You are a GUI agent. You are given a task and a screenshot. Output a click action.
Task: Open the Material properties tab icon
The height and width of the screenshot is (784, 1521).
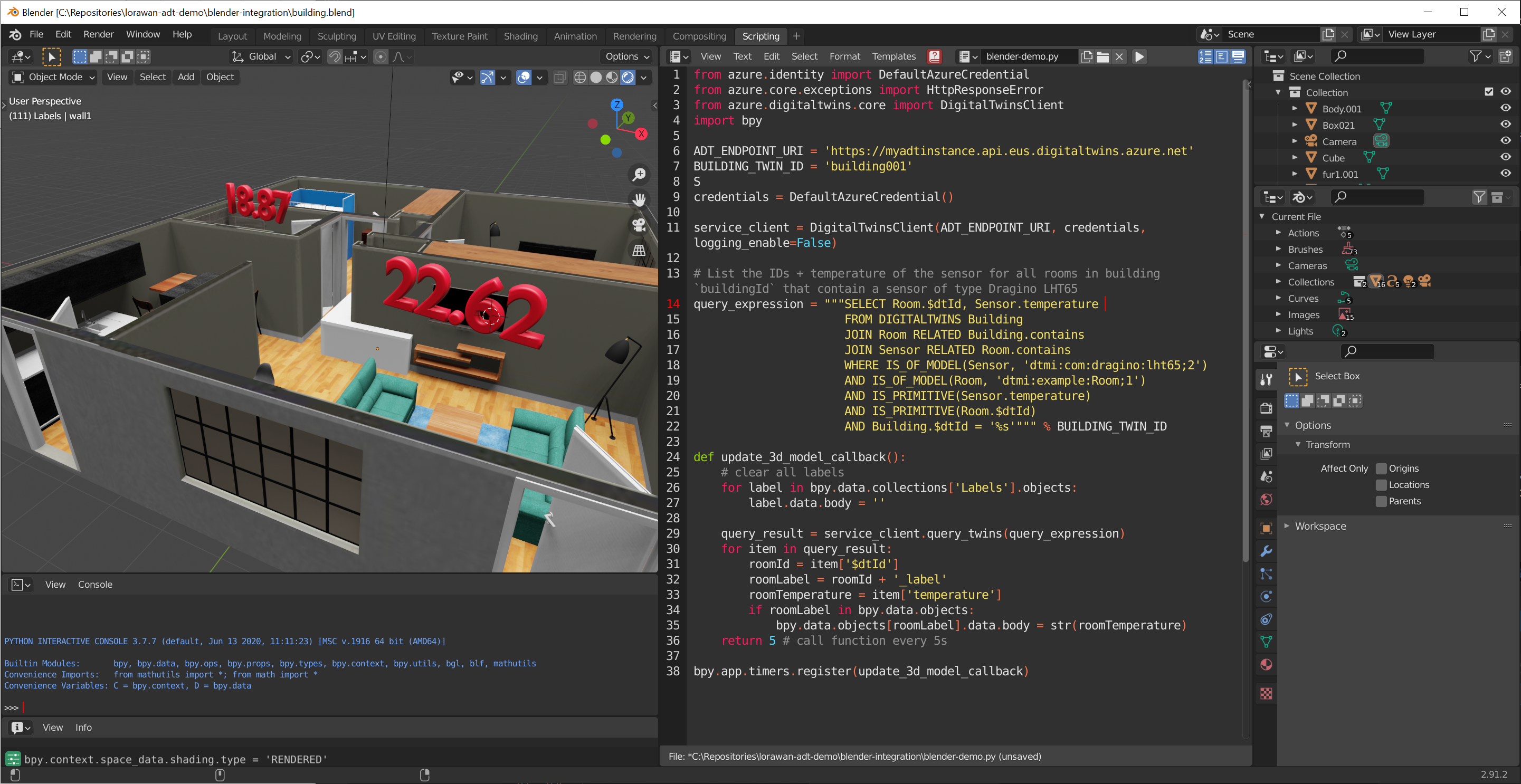click(1266, 665)
